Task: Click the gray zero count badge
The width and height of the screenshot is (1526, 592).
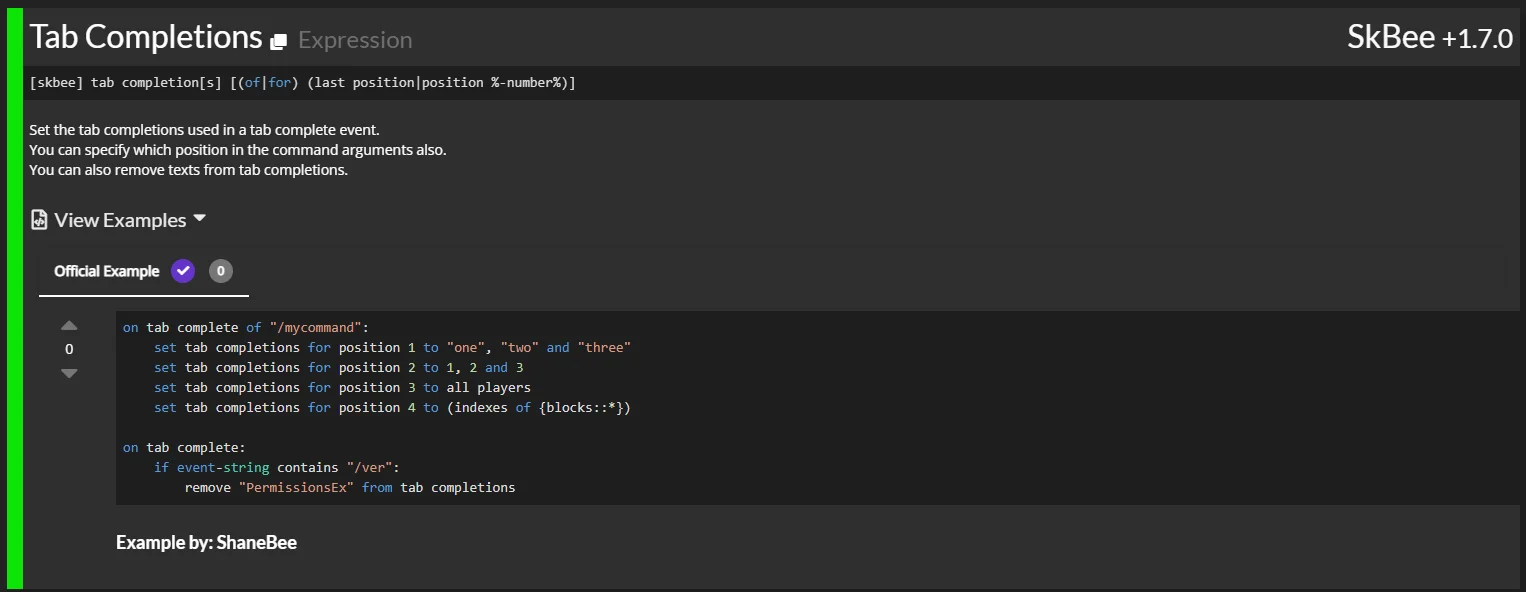Action: (221, 271)
